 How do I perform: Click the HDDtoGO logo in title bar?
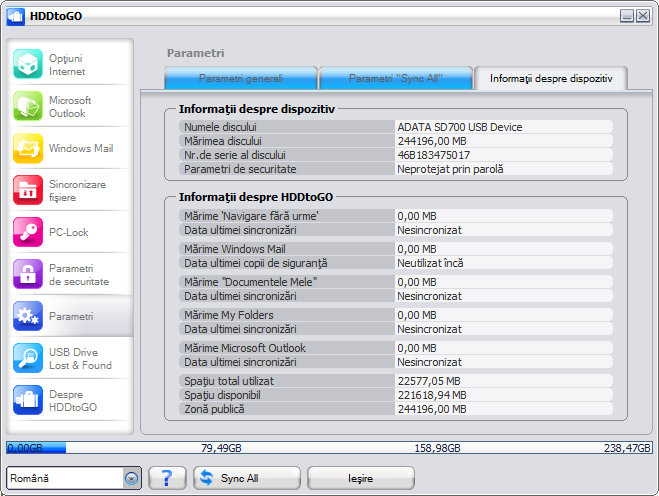pos(15,15)
